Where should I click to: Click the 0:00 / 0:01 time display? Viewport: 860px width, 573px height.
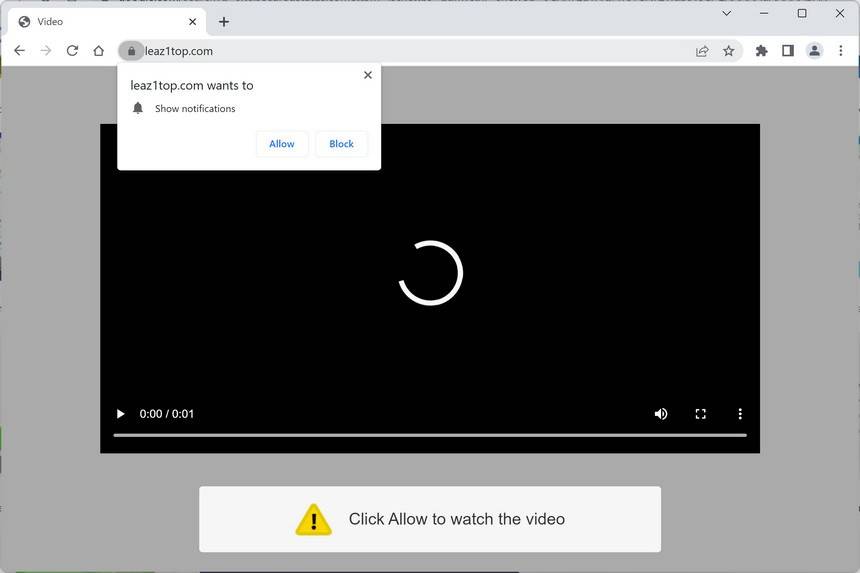click(167, 414)
